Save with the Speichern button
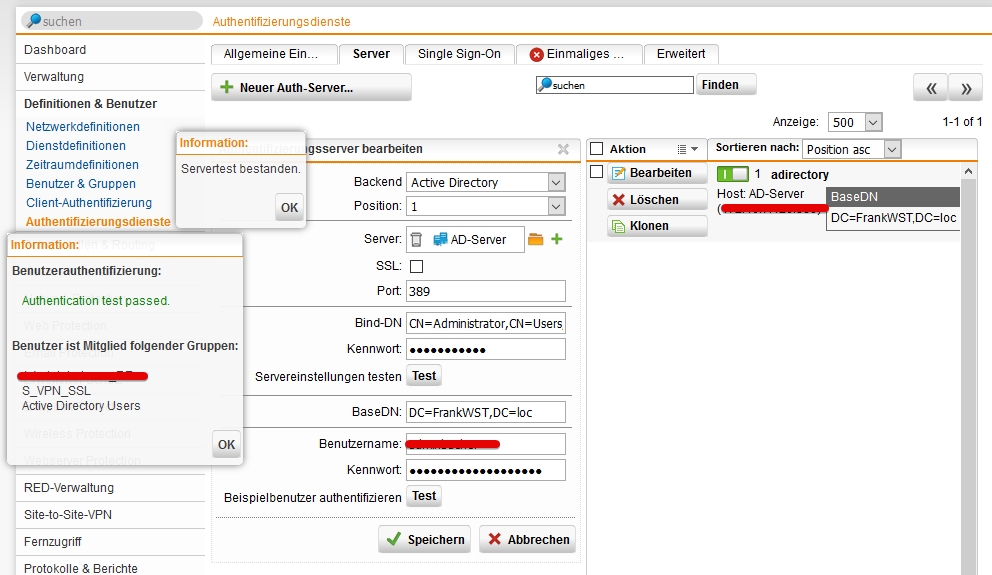Image resolution: width=992 pixels, height=575 pixels. [425, 540]
